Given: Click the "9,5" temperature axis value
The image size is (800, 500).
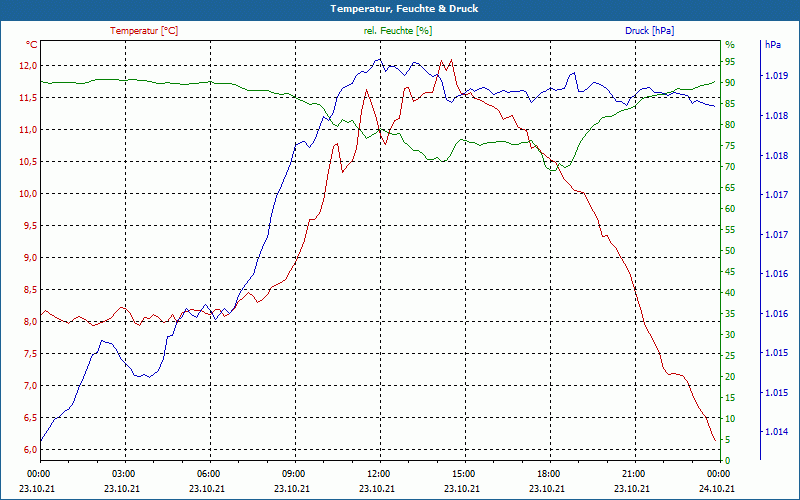Looking at the screenshot, I should [x=30, y=226].
